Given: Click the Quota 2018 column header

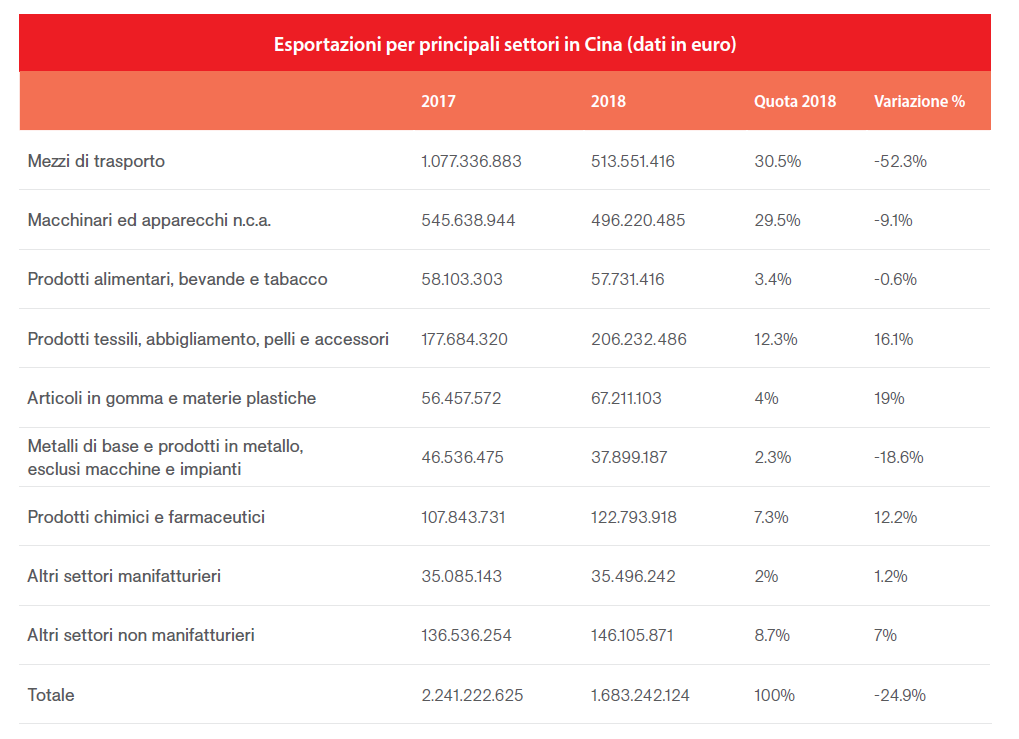Looking at the screenshot, I should [795, 101].
